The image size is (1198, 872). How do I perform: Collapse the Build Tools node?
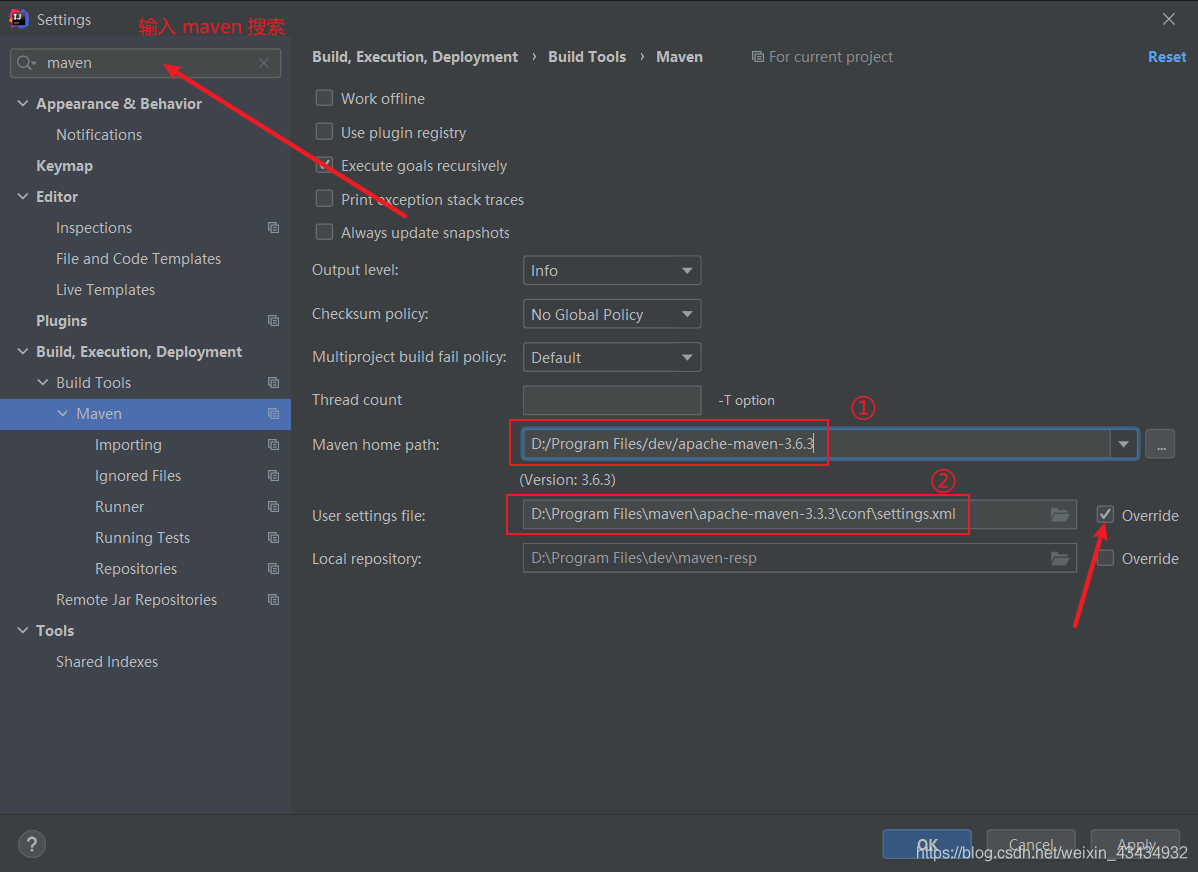[43, 382]
